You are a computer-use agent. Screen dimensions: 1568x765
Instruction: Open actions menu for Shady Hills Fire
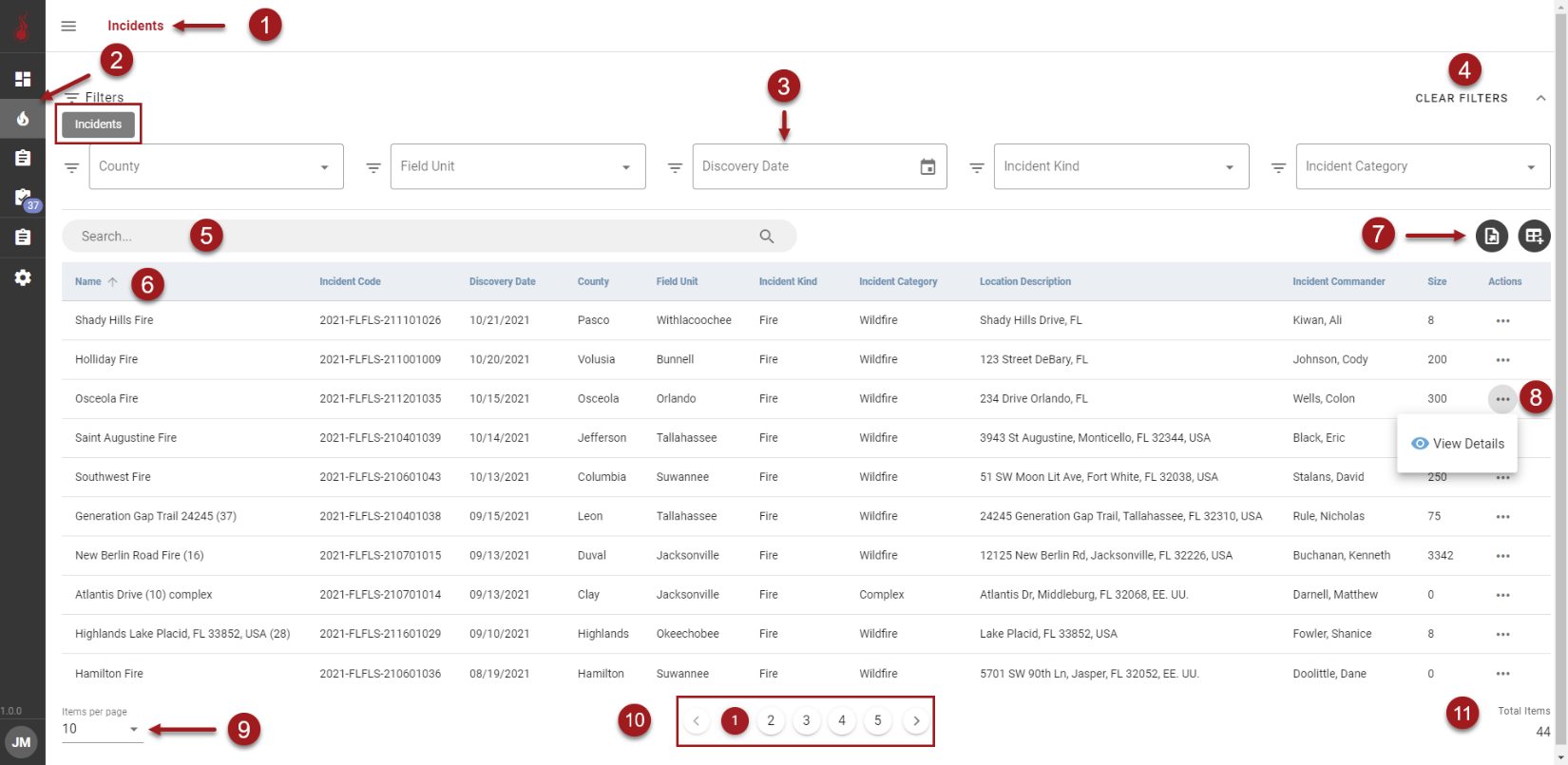[x=1502, y=321]
